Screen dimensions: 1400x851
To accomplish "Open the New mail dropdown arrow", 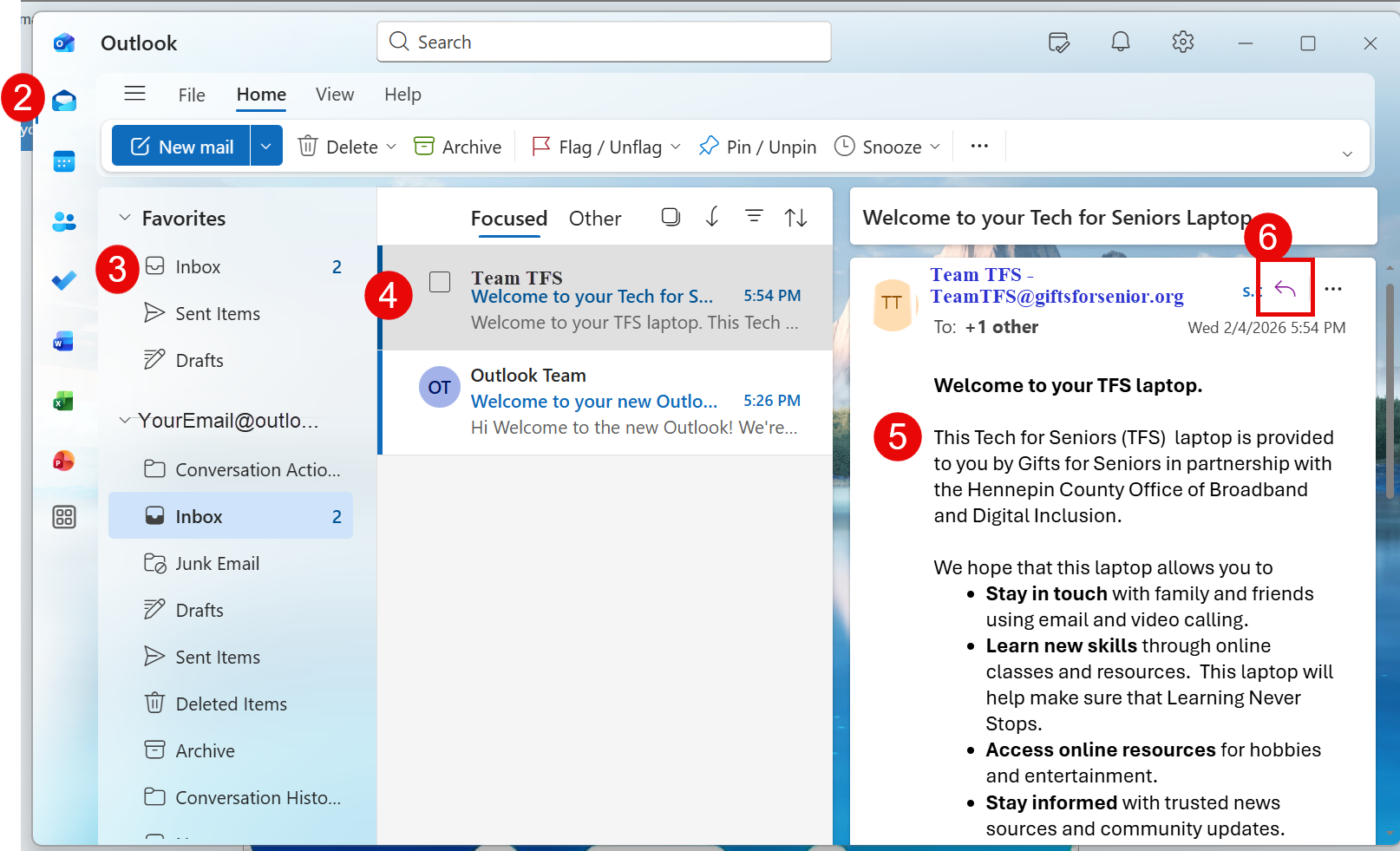I will click(266, 145).
